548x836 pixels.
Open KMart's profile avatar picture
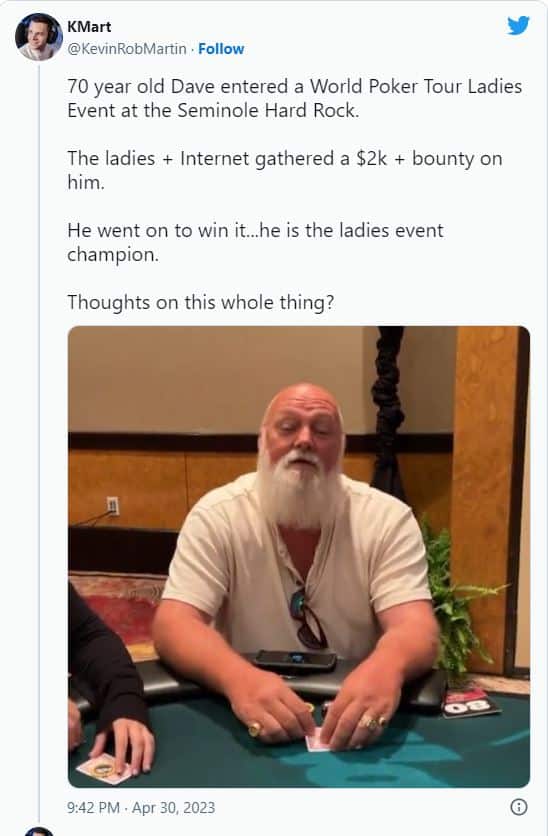click(x=38, y=37)
